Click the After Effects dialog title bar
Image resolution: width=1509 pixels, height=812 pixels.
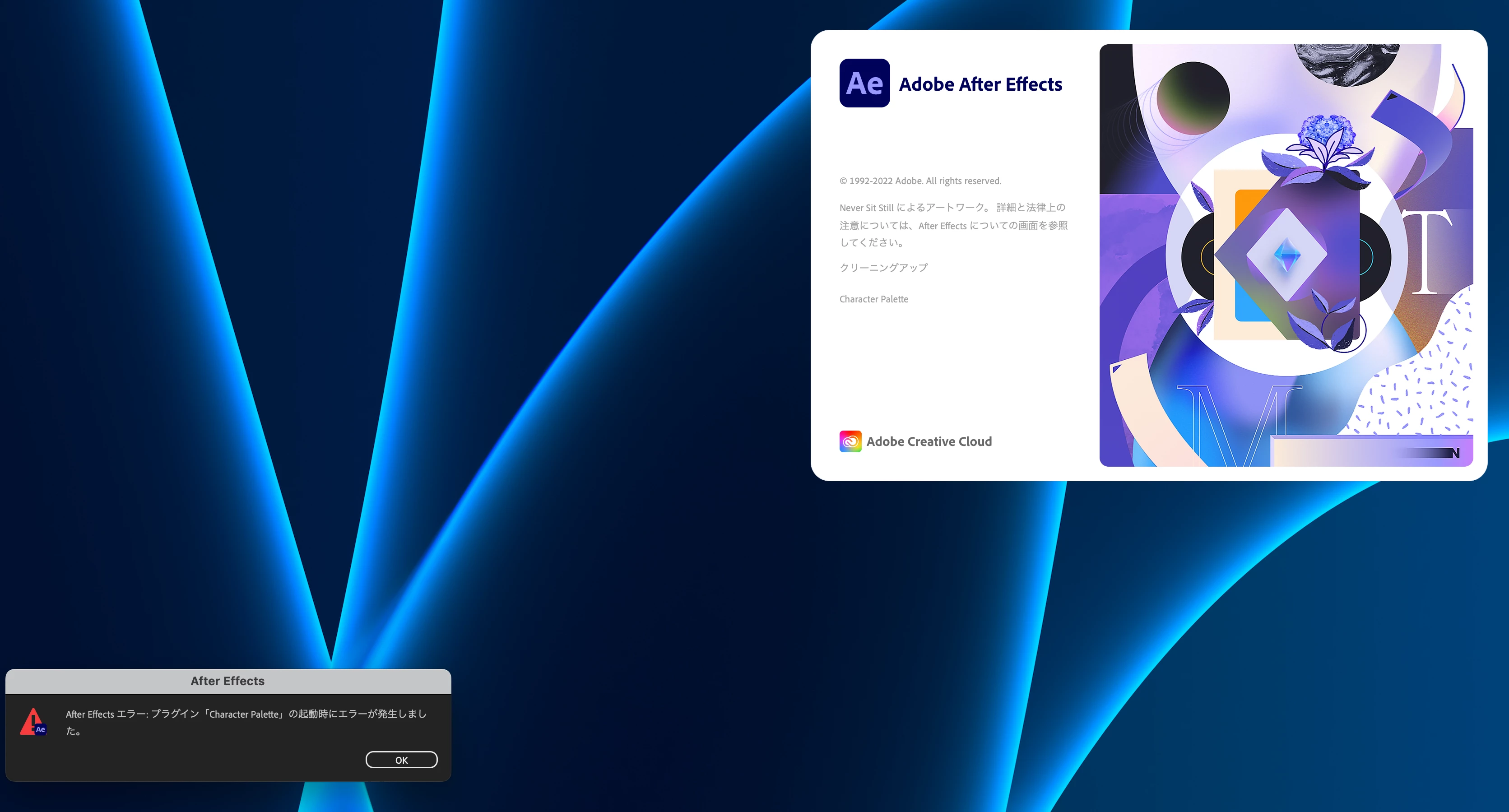[x=228, y=681]
